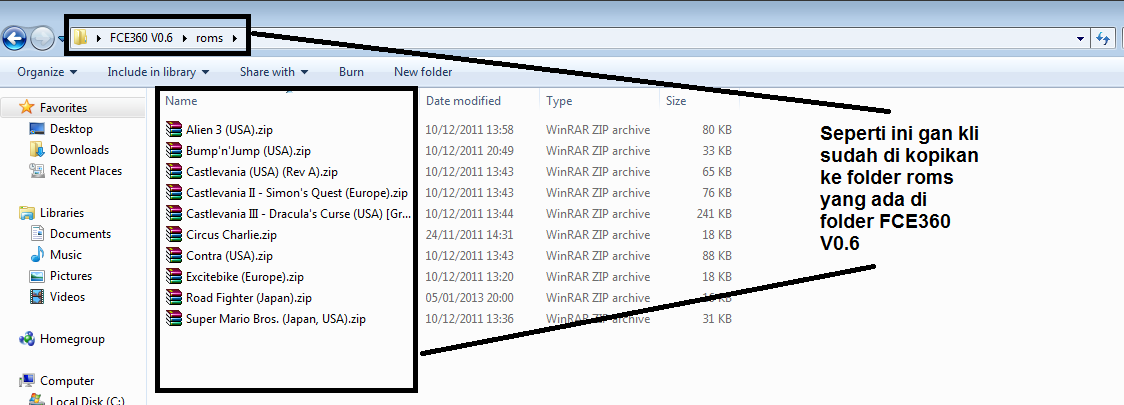Open the Share with dropdown
Image resolution: width=1124 pixels, height=405 pixels.
(274, 72)
